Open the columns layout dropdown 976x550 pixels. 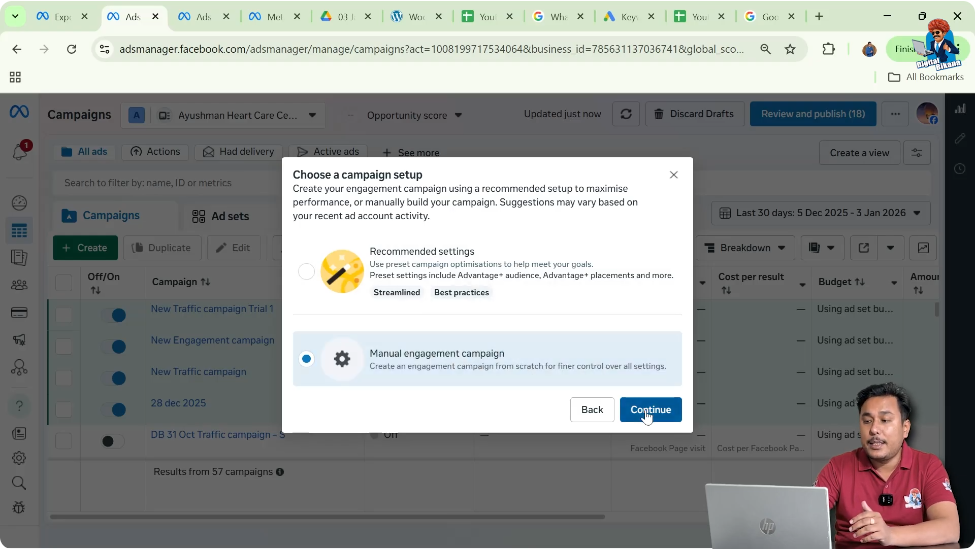pos(822,248)
